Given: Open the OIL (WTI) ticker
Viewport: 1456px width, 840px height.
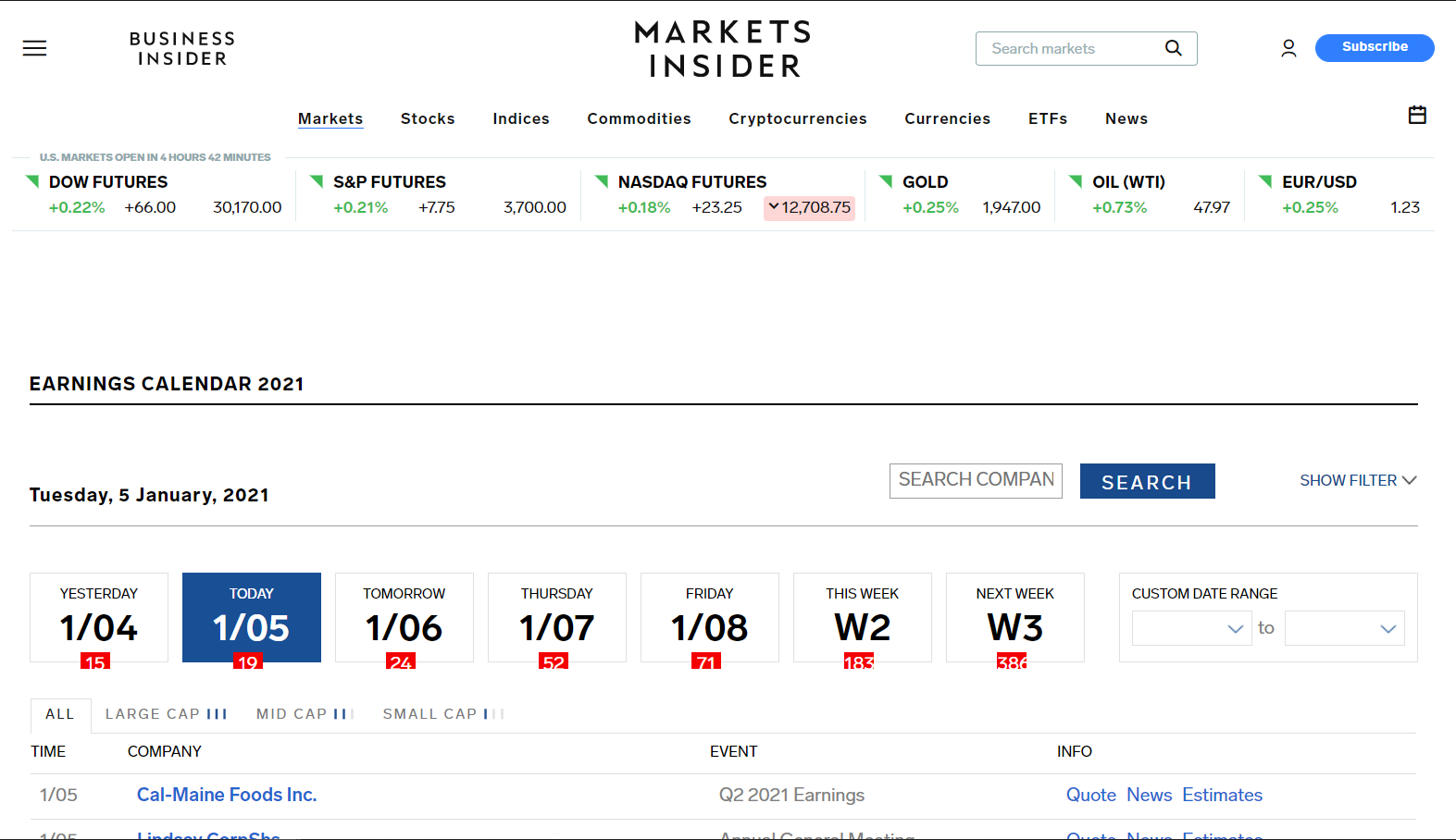Looking at the screenshot, I should coord(1128,182).
